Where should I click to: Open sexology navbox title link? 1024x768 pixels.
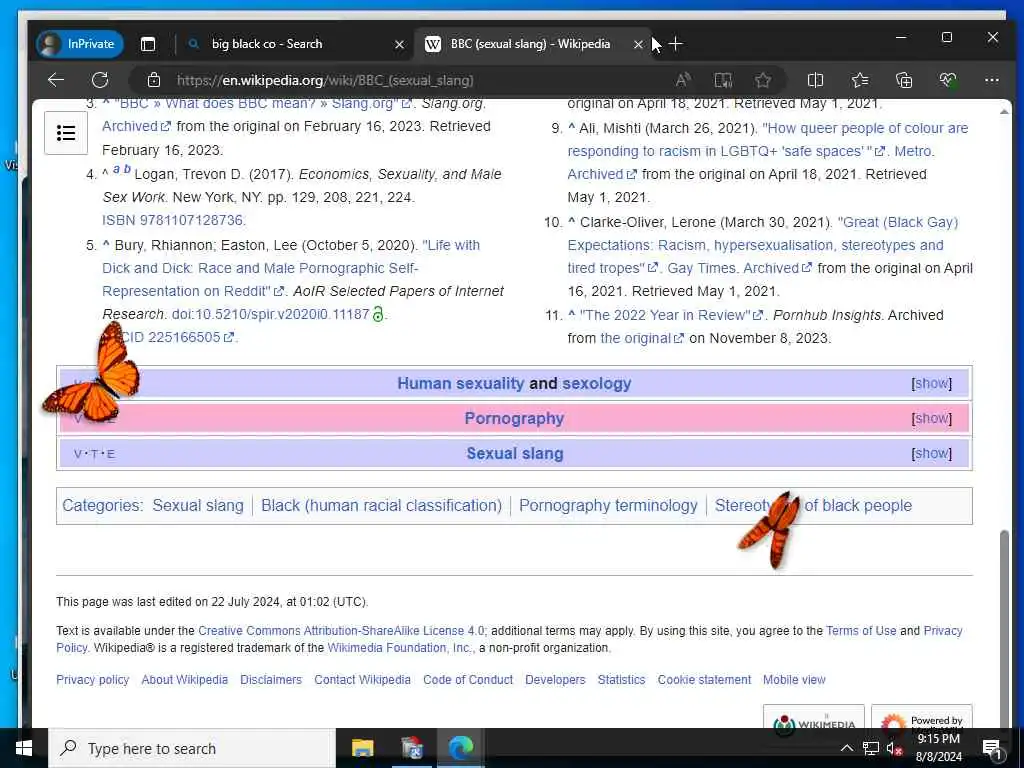coord(597,383)
